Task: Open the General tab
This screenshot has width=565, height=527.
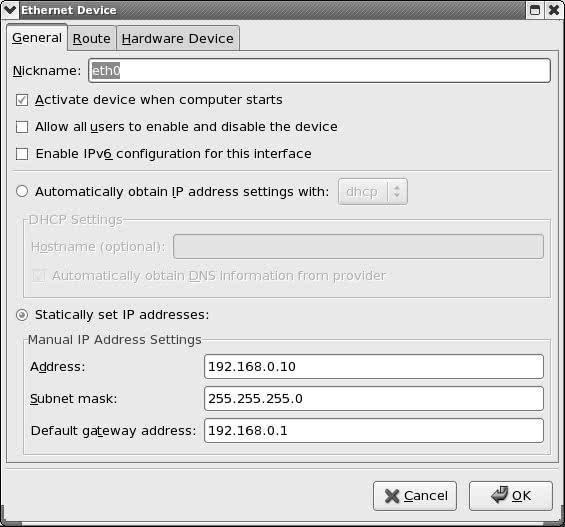Action: pos(37,37)
